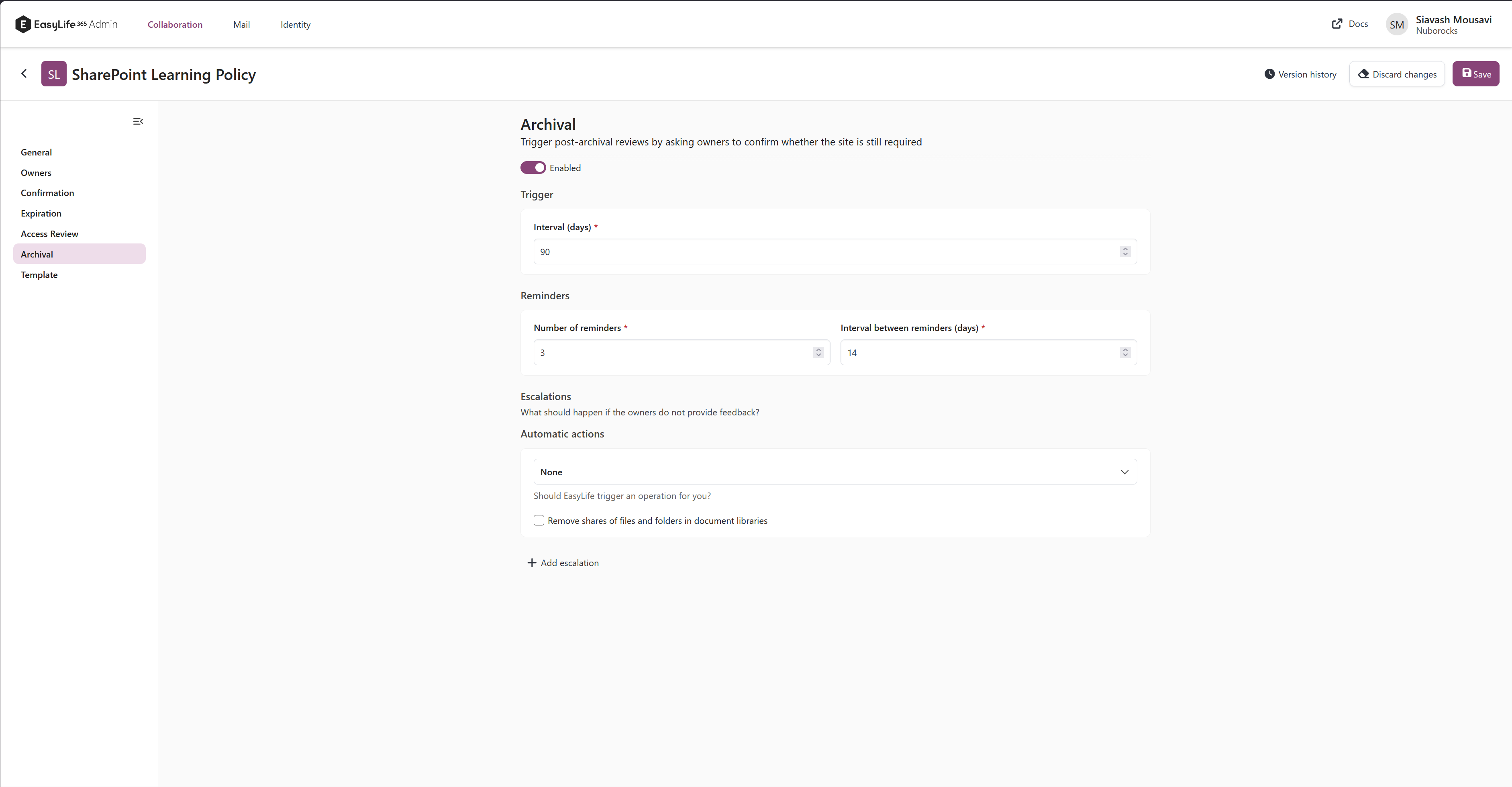Select General in the sidebar
1512x787 pixels.
pos(79,152)
